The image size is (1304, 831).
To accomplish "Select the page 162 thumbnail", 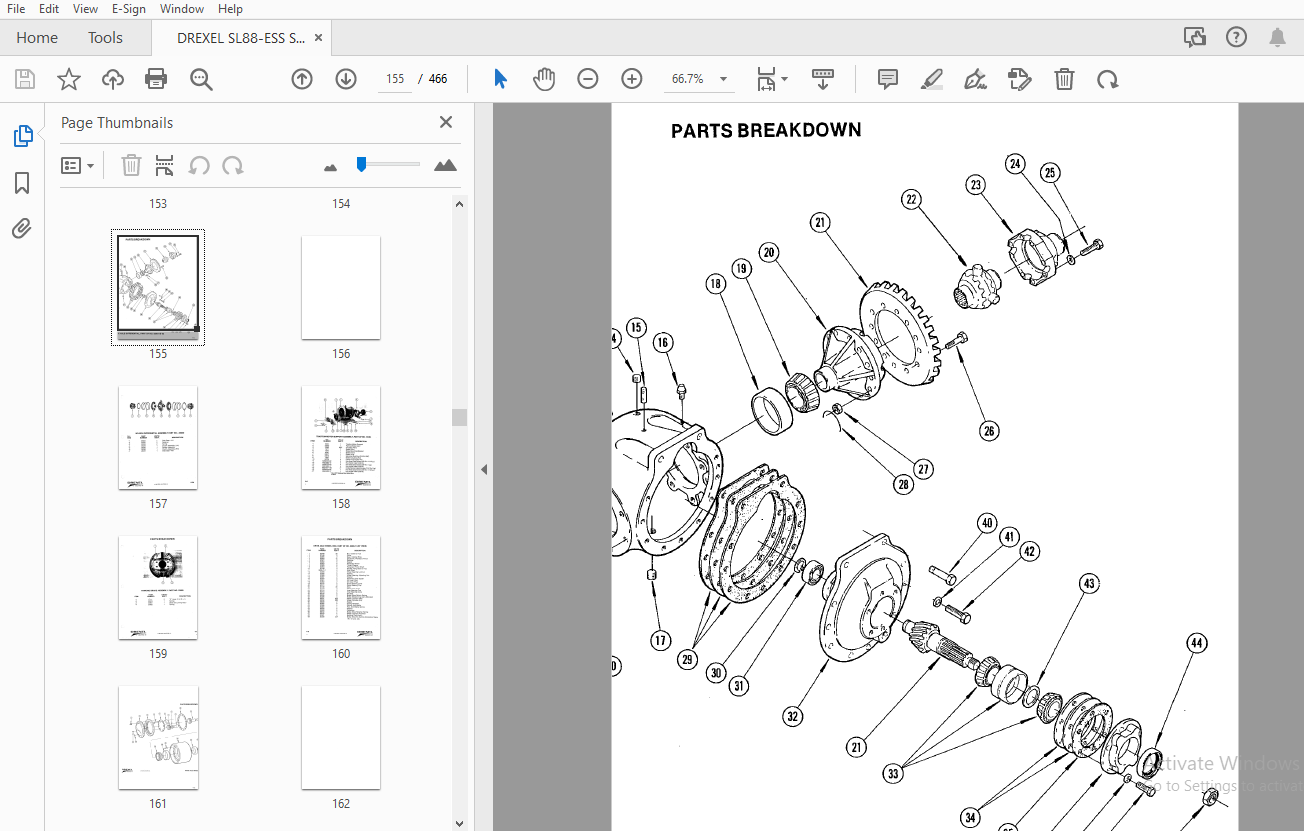I will click(x=341, y=738).
